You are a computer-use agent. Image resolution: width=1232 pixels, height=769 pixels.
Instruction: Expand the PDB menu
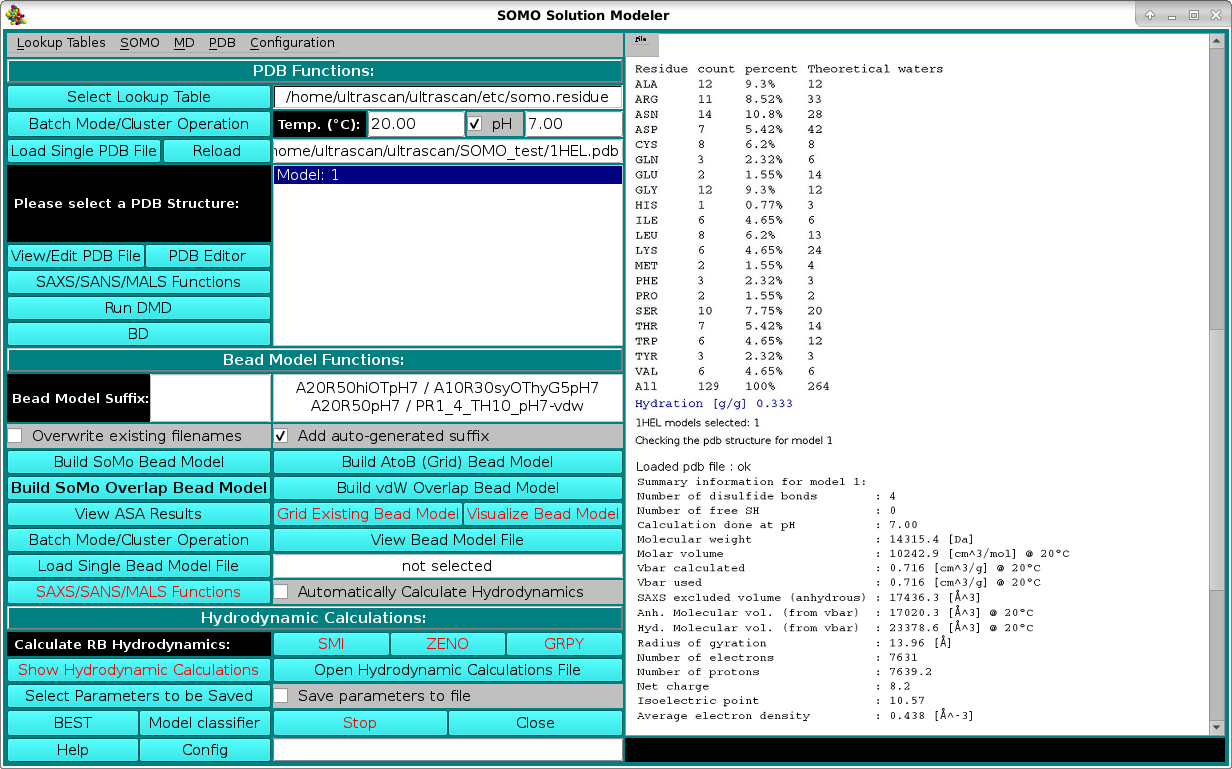tap(222, 43)
